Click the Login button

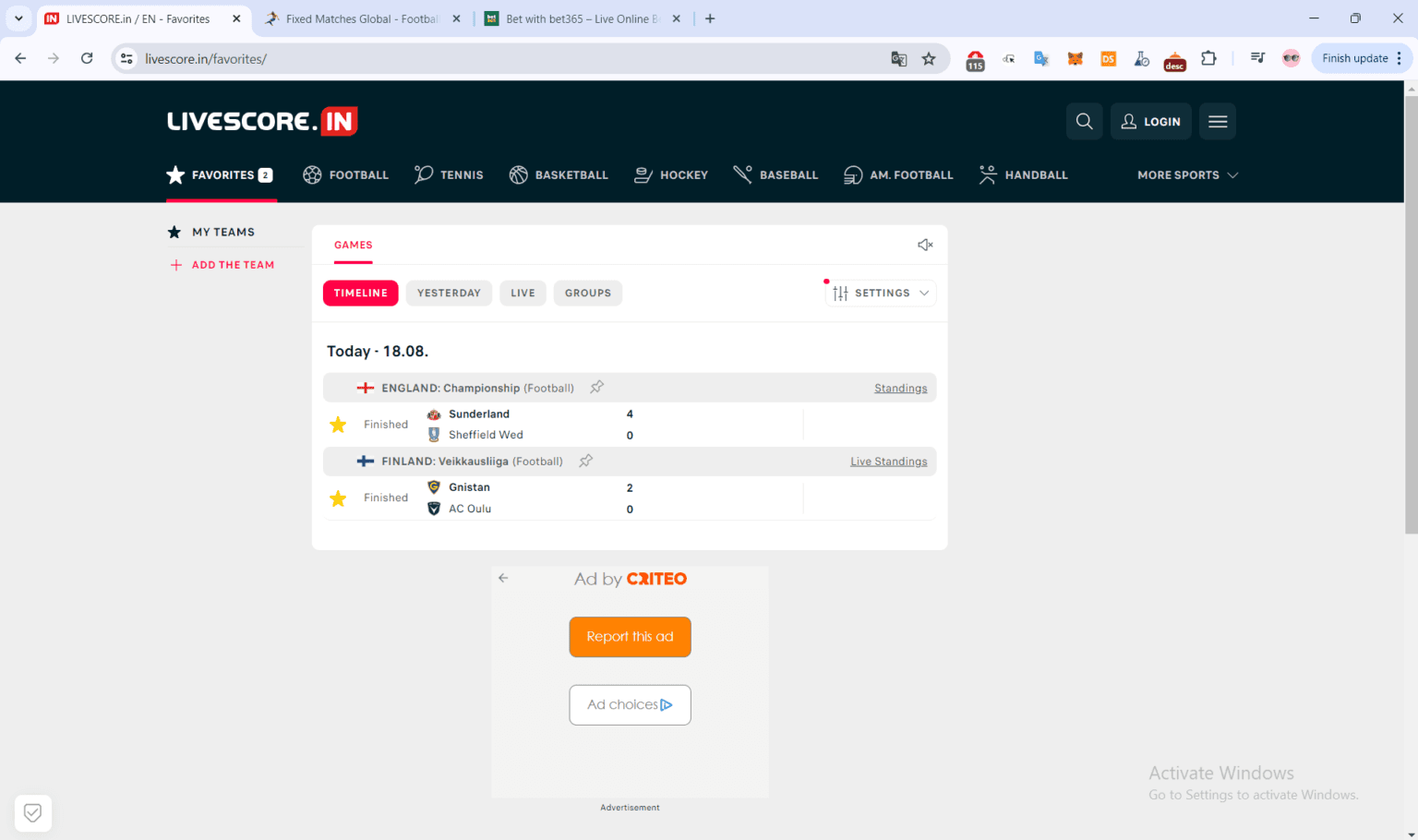(1150, 121)
